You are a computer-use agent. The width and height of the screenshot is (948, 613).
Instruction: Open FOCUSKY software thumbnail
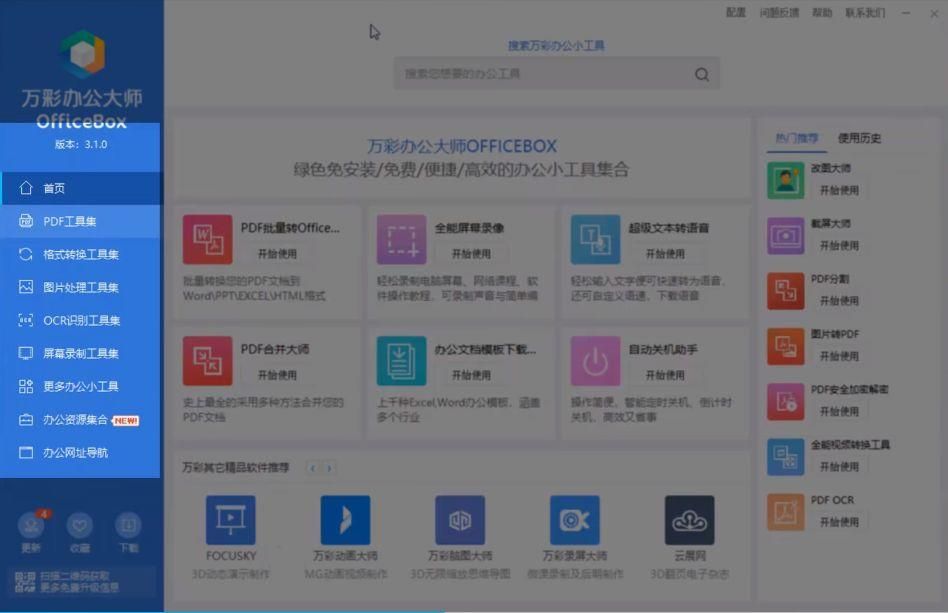[x=230, y=520]
